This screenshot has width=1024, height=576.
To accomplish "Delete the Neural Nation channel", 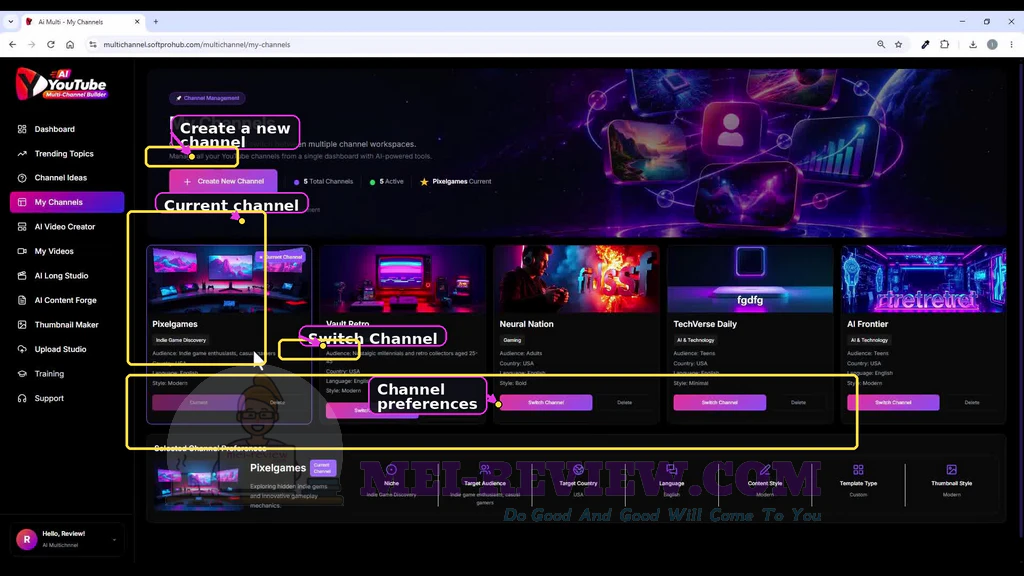I will point(624,402).
